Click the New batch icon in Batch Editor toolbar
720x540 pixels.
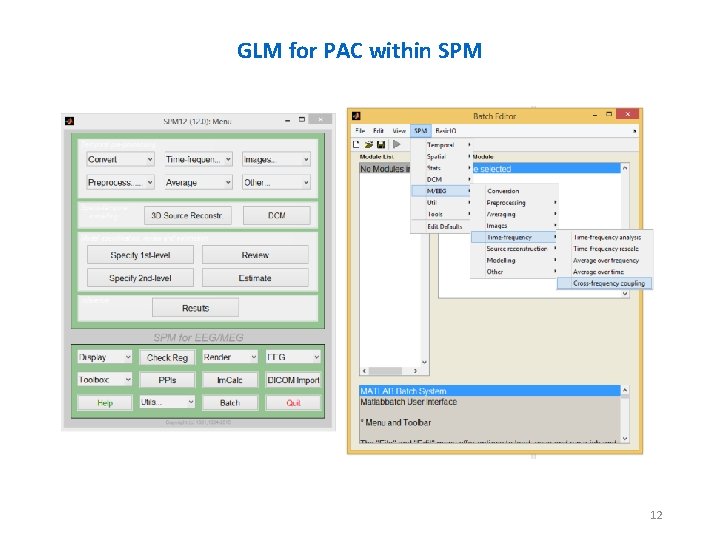point(356,144)
